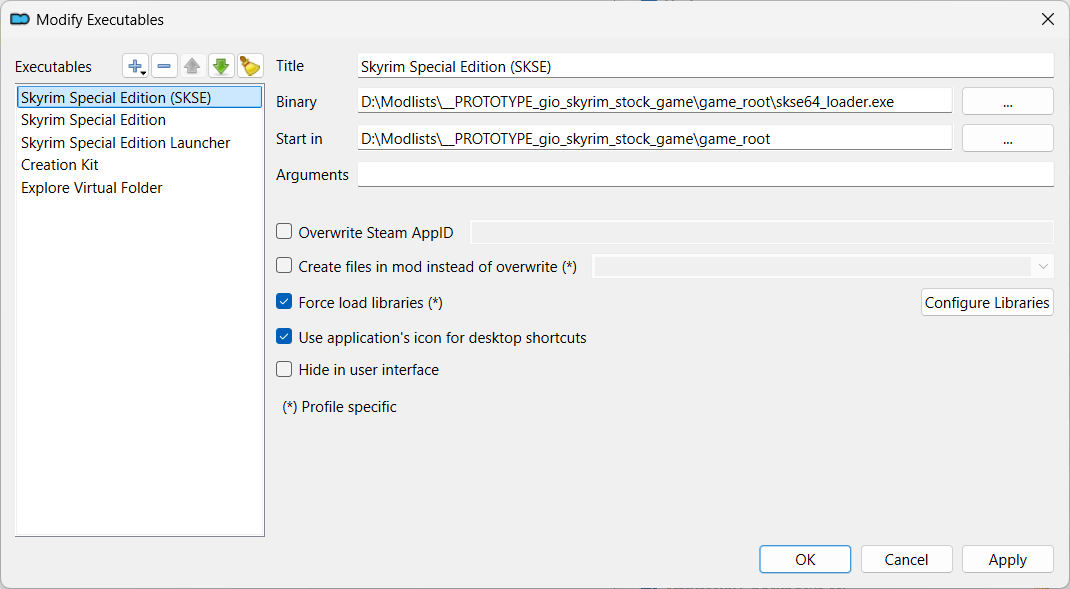Click Cancel to discard changes

pyautogui.click(x=906, y=560)
